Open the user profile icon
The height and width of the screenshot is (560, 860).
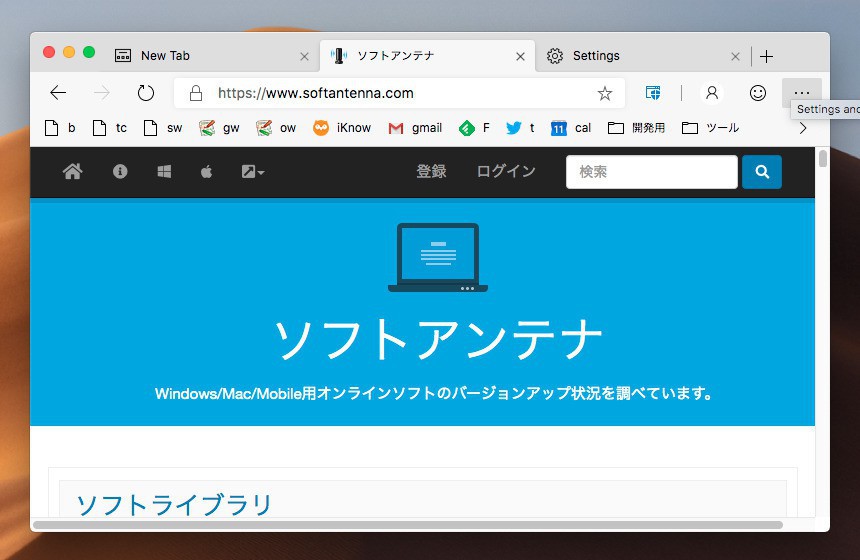[712, 93]
